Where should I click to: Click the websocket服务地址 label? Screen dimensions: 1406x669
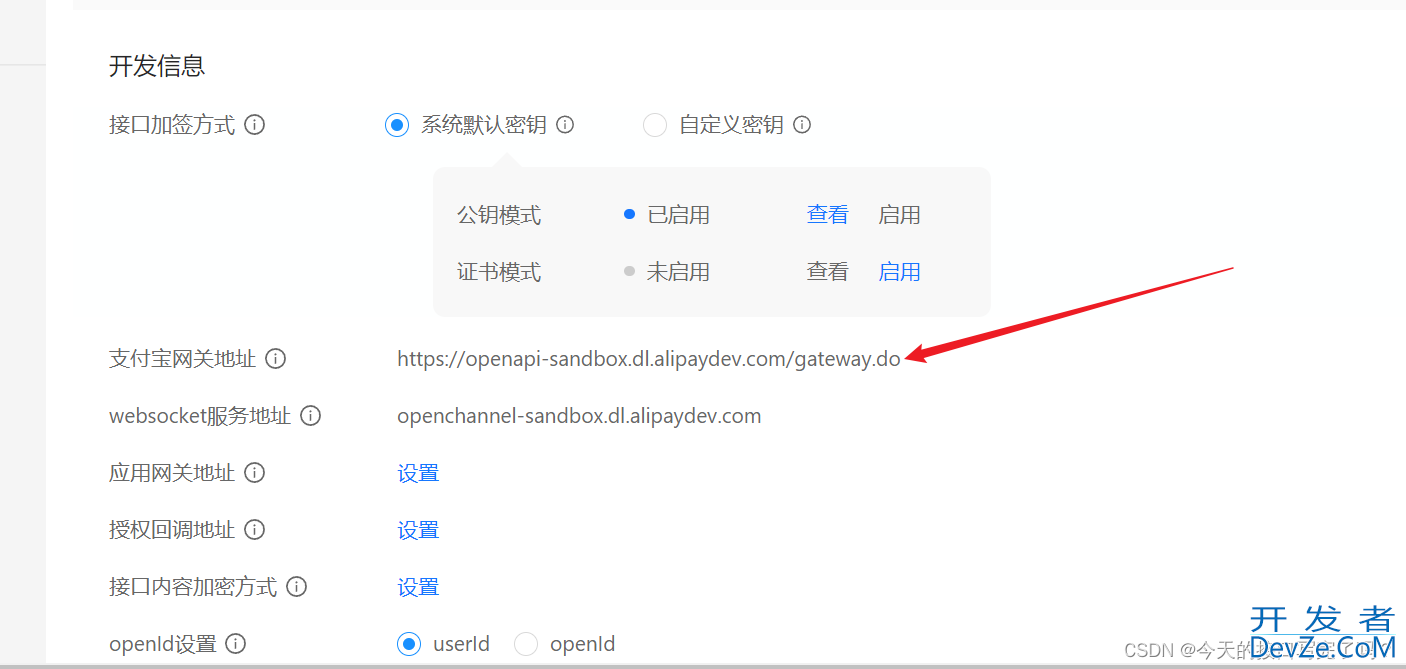(x=200, y=415)
